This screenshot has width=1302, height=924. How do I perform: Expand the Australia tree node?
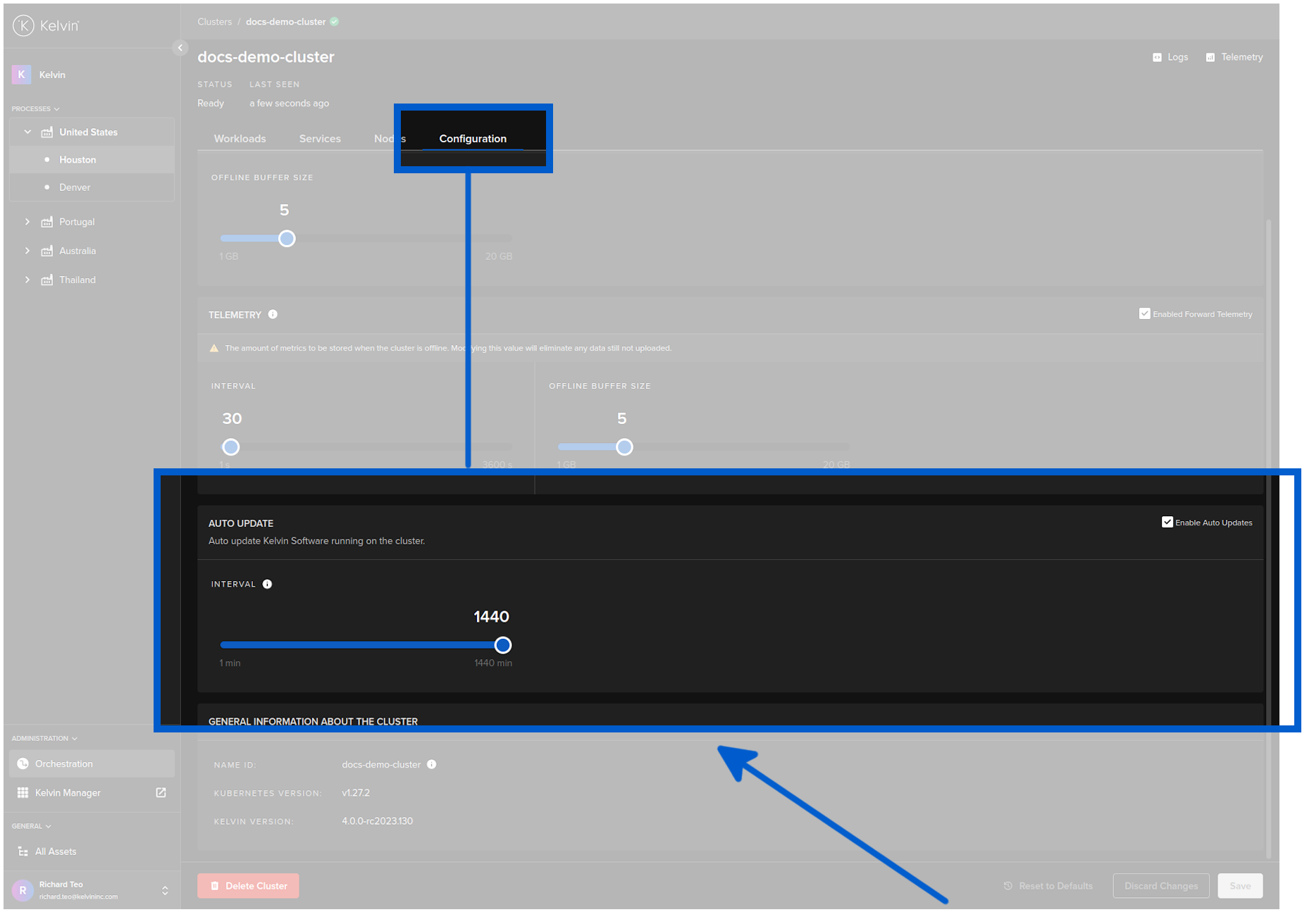(27, 251)
